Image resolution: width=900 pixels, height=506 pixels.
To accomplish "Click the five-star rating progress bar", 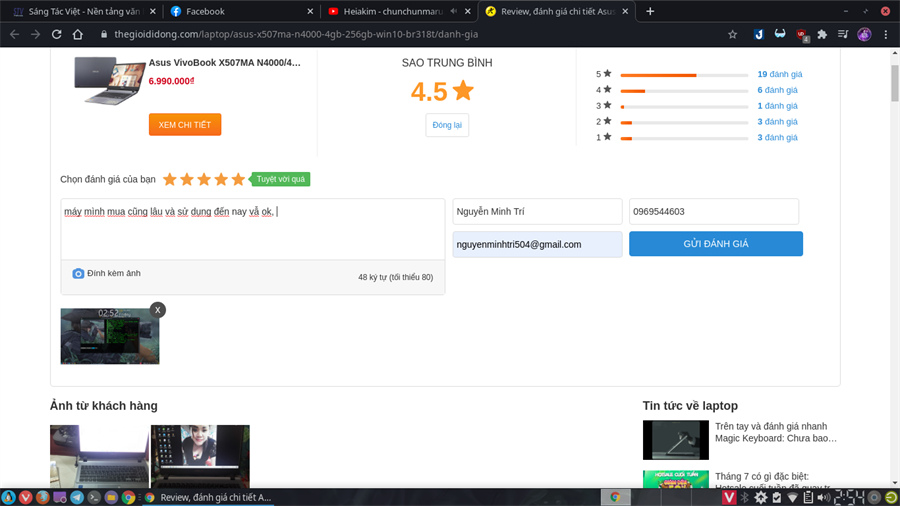I will click(x=684, y=75).
